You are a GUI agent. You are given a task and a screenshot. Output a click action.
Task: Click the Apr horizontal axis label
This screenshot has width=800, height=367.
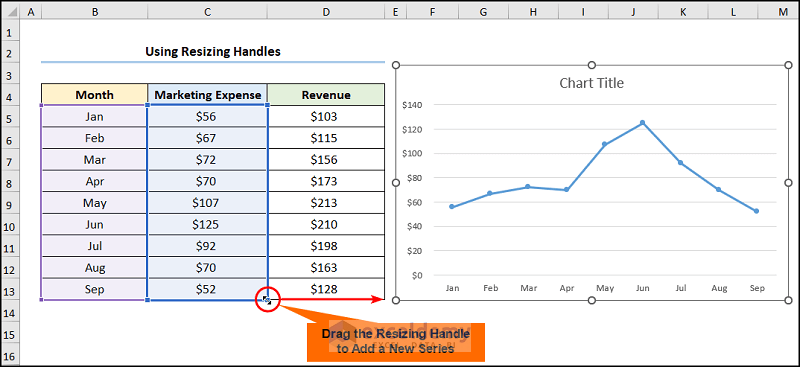click(567, 288)
